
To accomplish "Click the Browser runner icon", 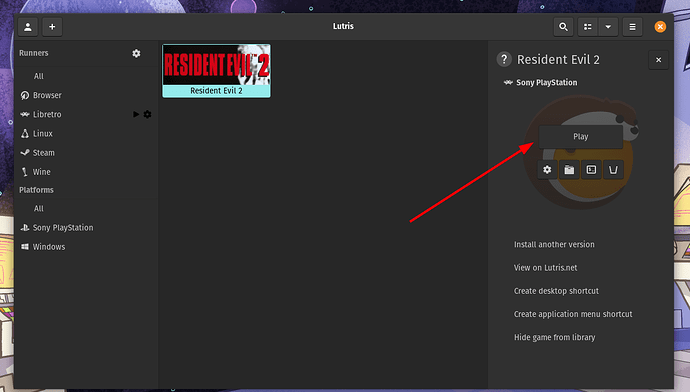I will [25, 95].
